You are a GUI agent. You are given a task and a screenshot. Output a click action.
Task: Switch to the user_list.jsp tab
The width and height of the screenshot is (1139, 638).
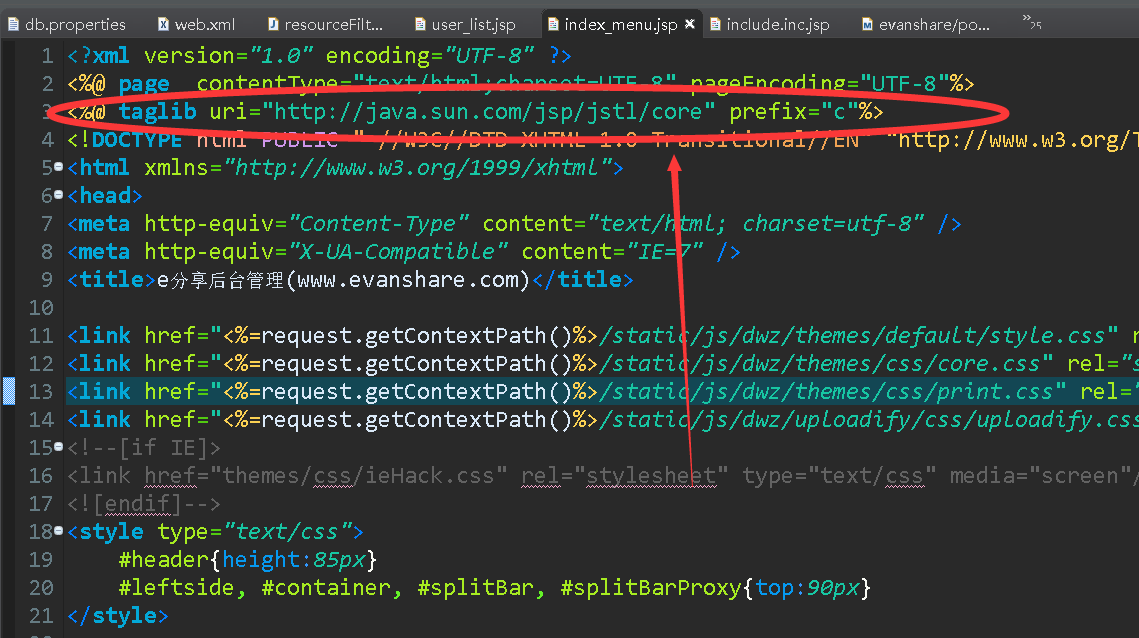point(466,24)
